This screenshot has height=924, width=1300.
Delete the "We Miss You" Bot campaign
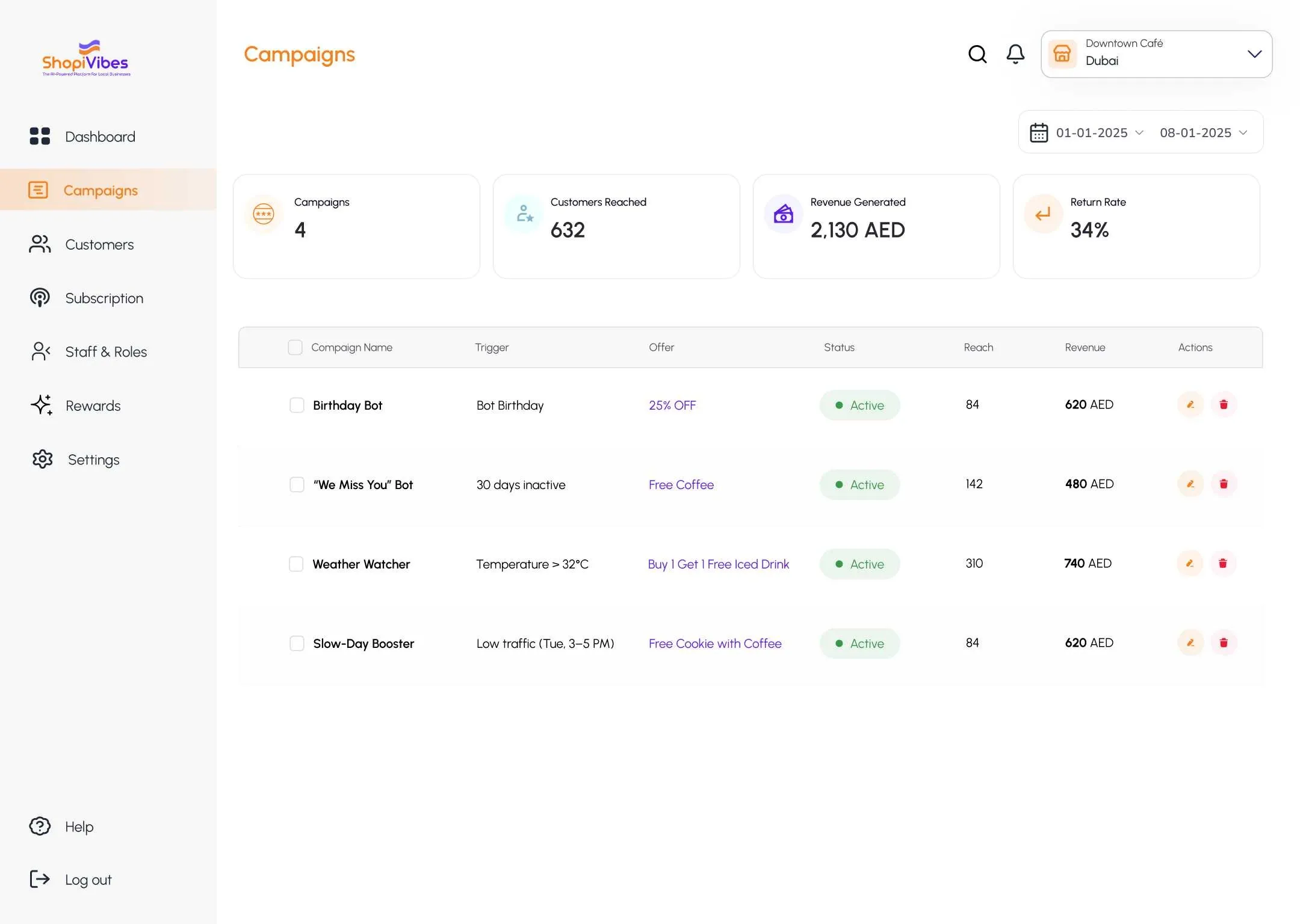[1224, 484]
